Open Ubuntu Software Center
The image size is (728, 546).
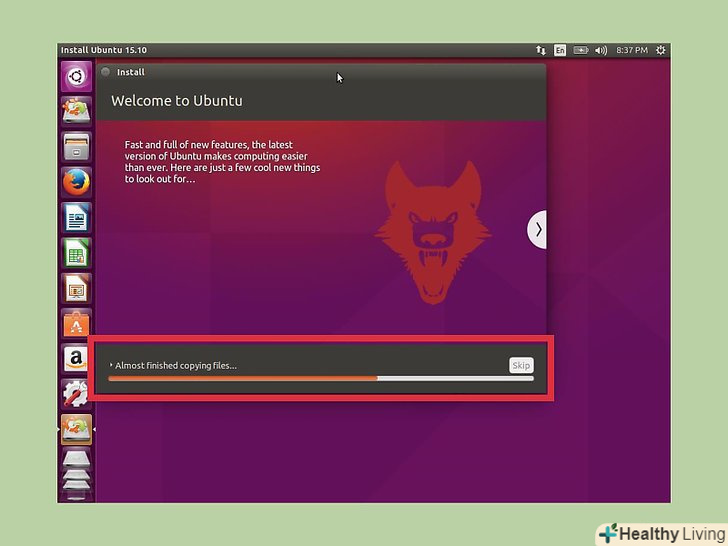click(x=76, y=324)
